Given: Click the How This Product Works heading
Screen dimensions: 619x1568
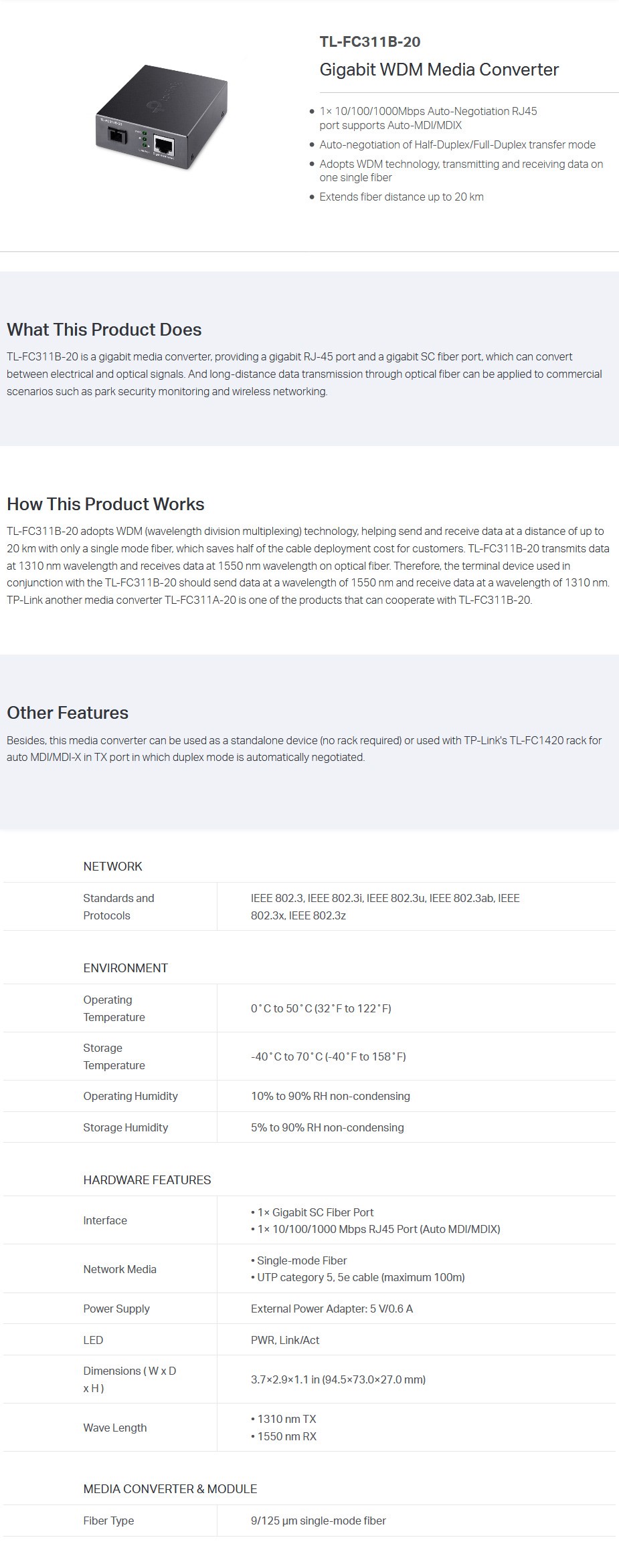Looking at the screenshot, I should click(105, 504).
